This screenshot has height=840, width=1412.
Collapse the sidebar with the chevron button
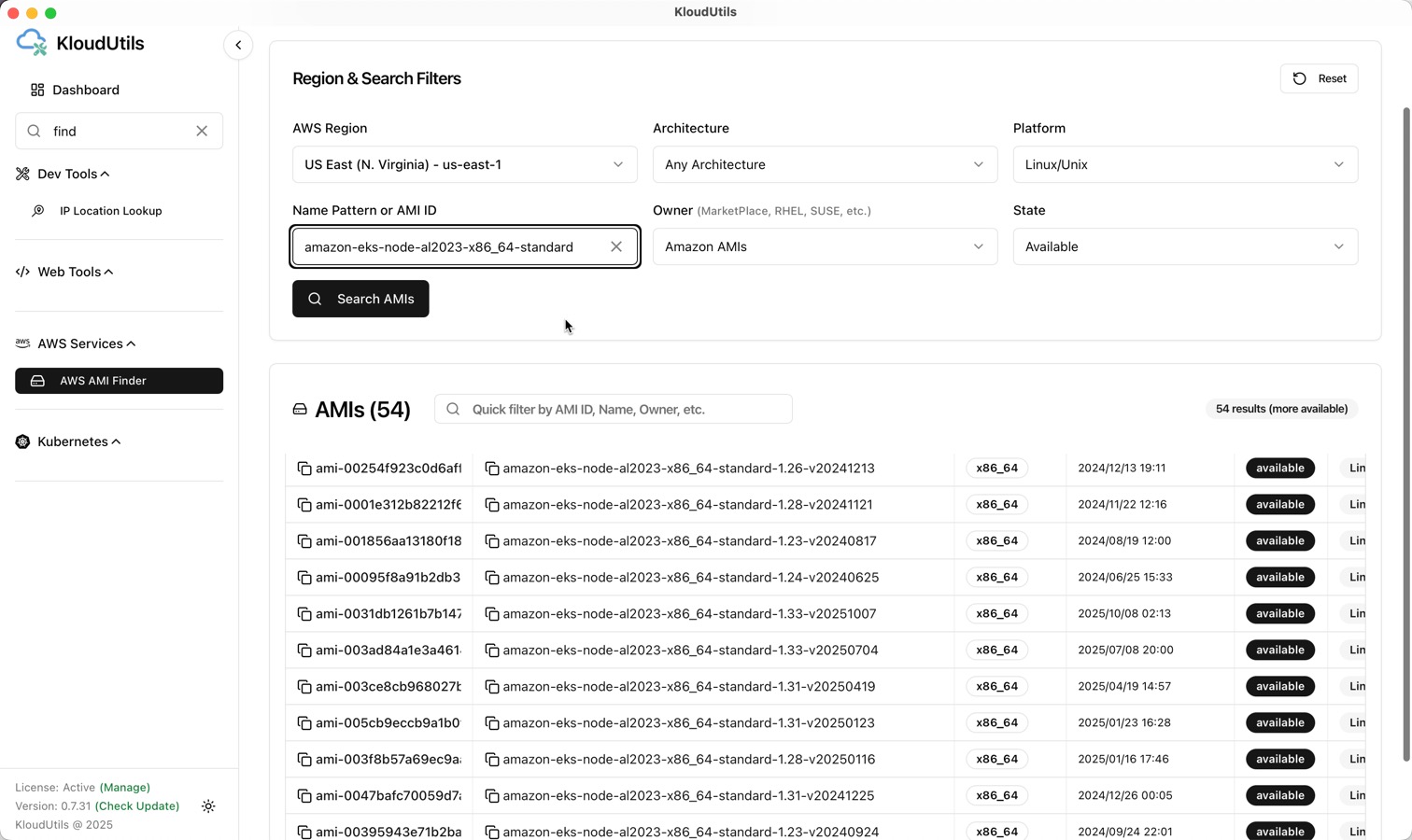(x=238, y=45)
